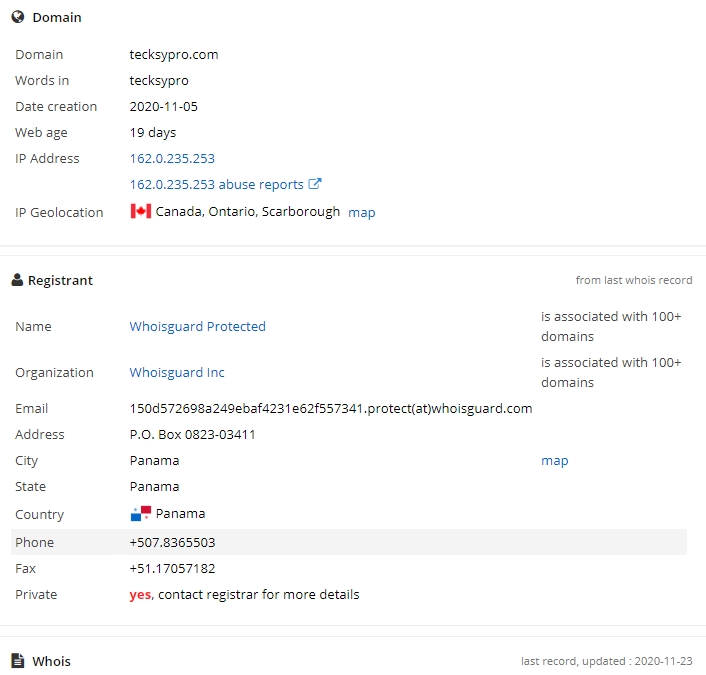The width and height of the screenshot is (706, 675).
Task: Click the document icon beside Whois heading
Action: point(18,660)
